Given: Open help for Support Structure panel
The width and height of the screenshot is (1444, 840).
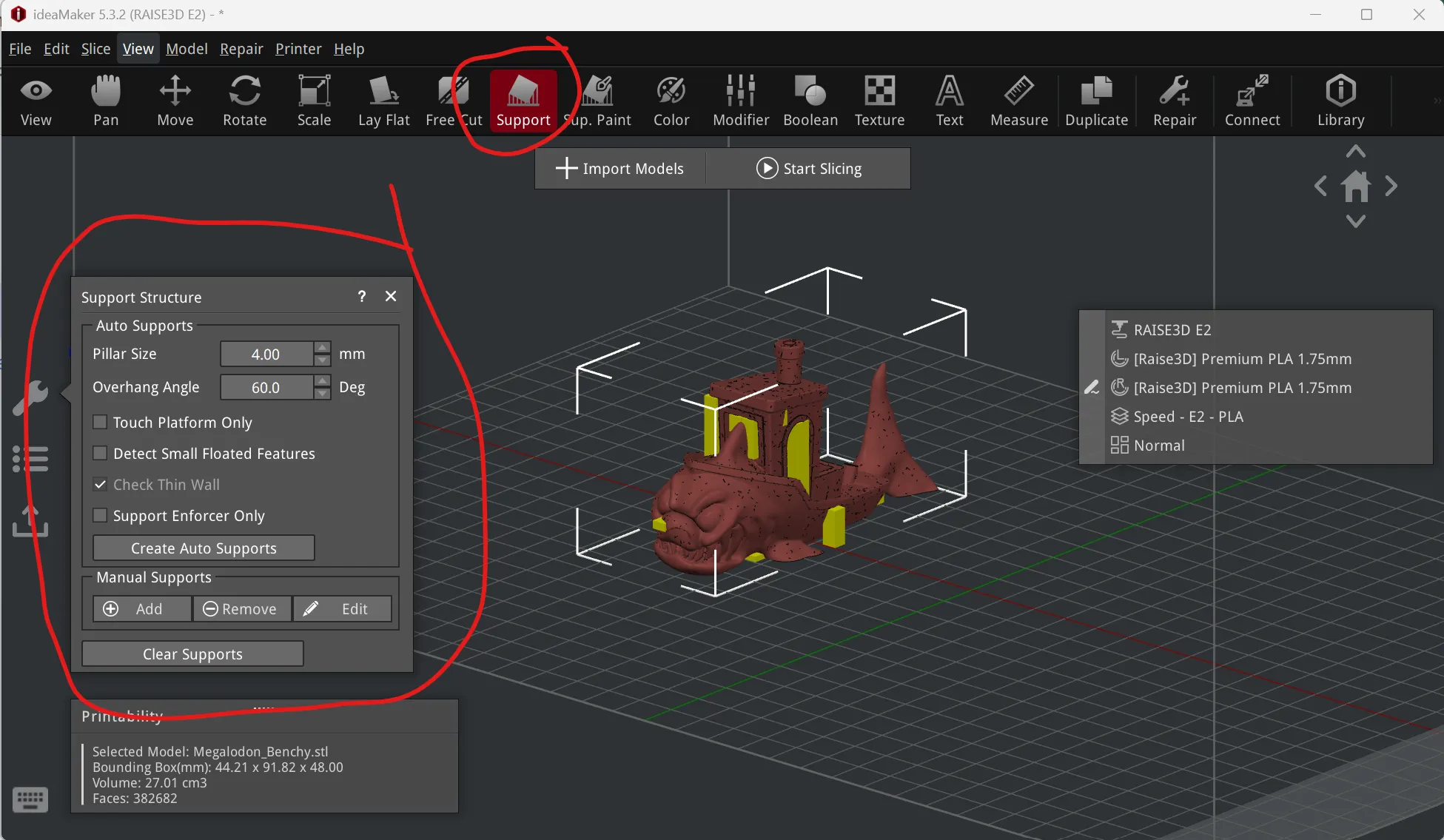Looking at the screenshot, I should tap(361, 297).
